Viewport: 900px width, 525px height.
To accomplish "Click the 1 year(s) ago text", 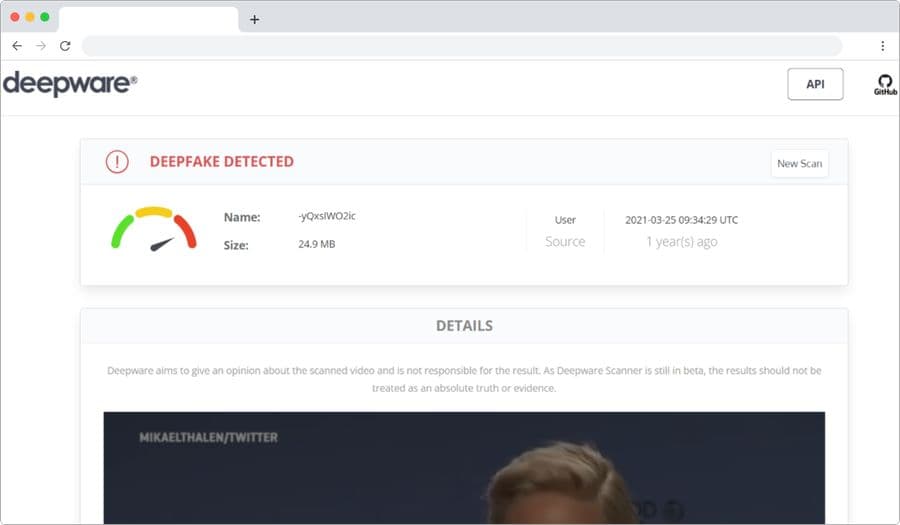I will pos(681,242).
